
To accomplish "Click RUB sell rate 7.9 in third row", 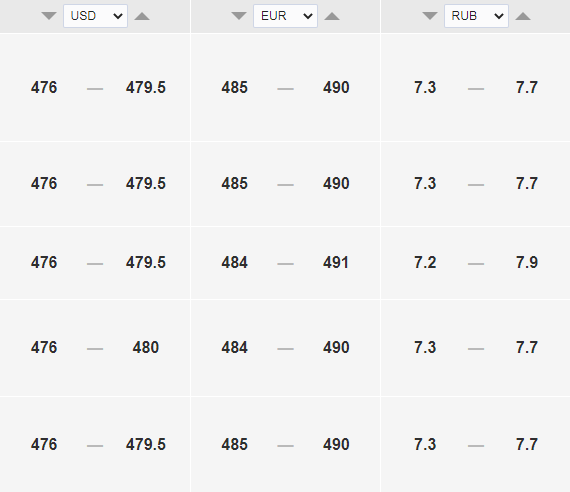I will coord(527,263).
